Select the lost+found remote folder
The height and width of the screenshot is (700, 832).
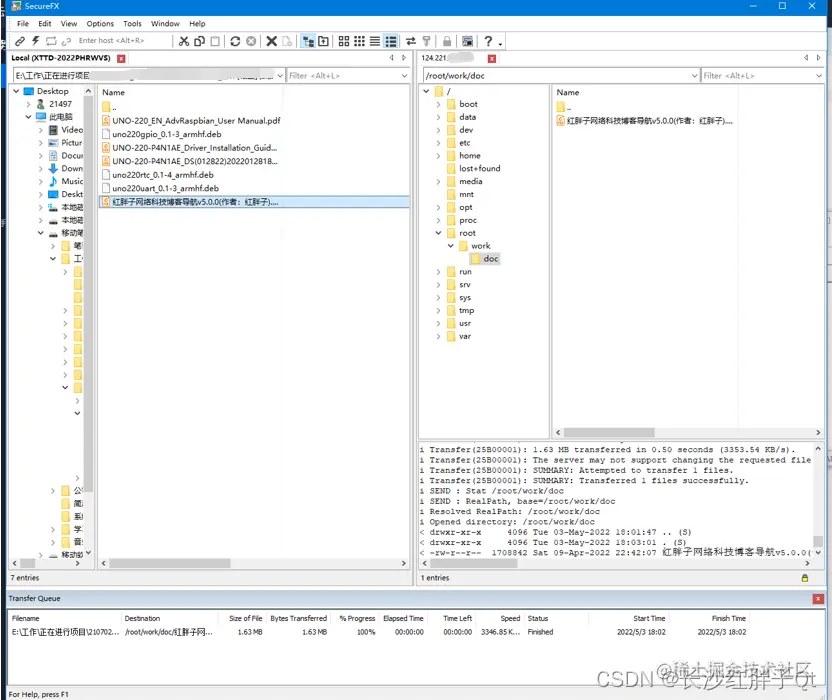coord(479,168)
